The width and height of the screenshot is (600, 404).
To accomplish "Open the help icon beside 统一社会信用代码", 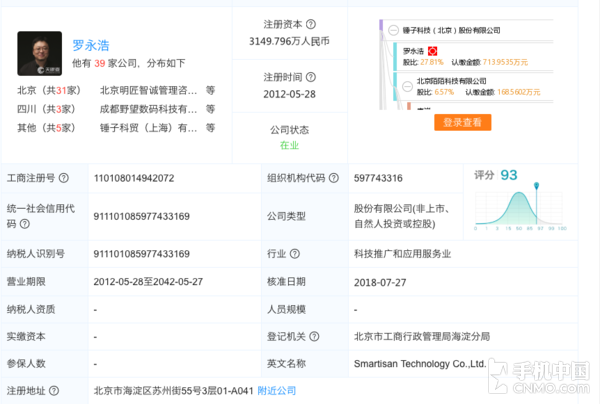I will point(24,224).
